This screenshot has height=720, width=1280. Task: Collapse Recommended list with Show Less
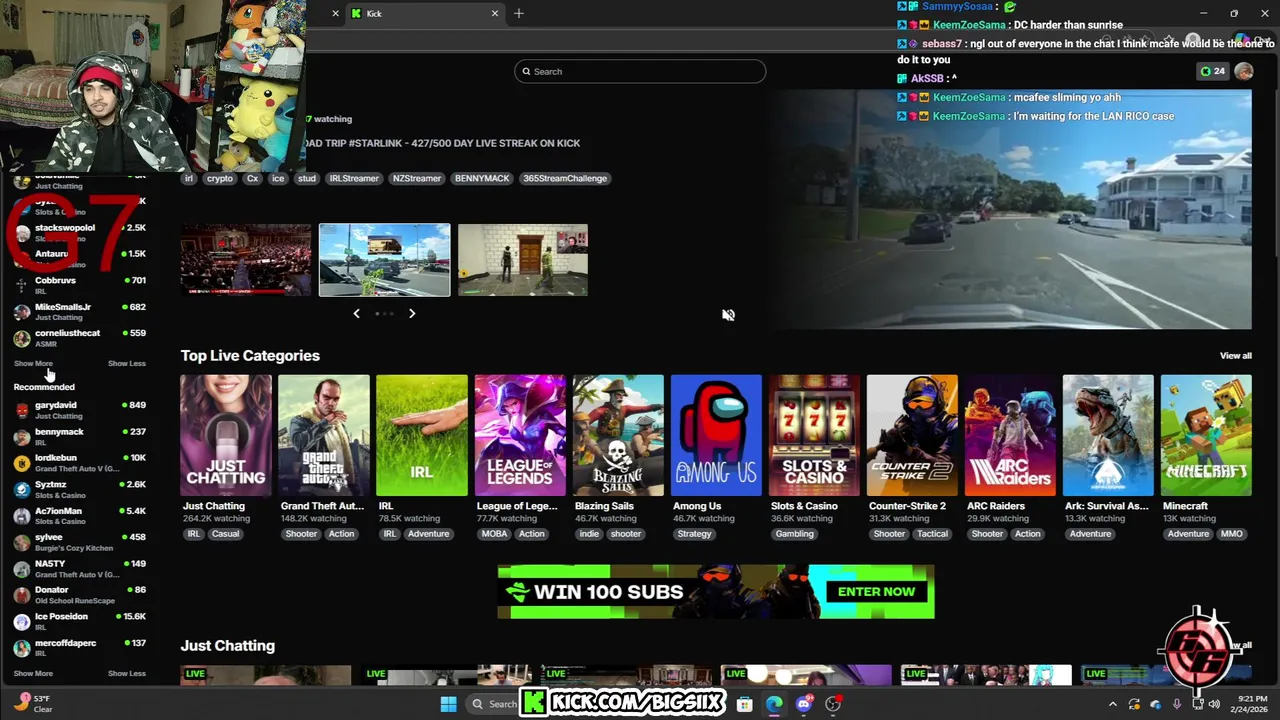click(x=127, y=674)
